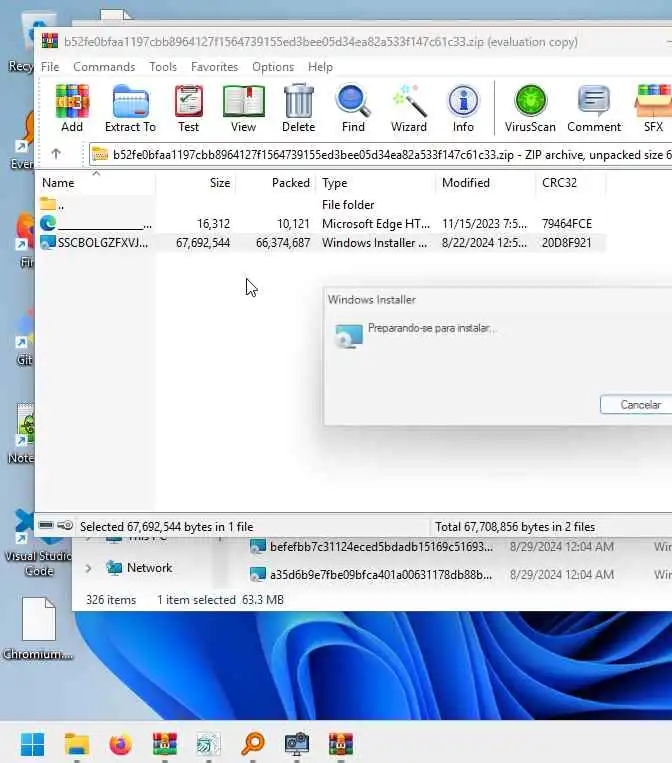Open the File menu
This screenshot has height=763, width=672.
click(x=50, y=67)
